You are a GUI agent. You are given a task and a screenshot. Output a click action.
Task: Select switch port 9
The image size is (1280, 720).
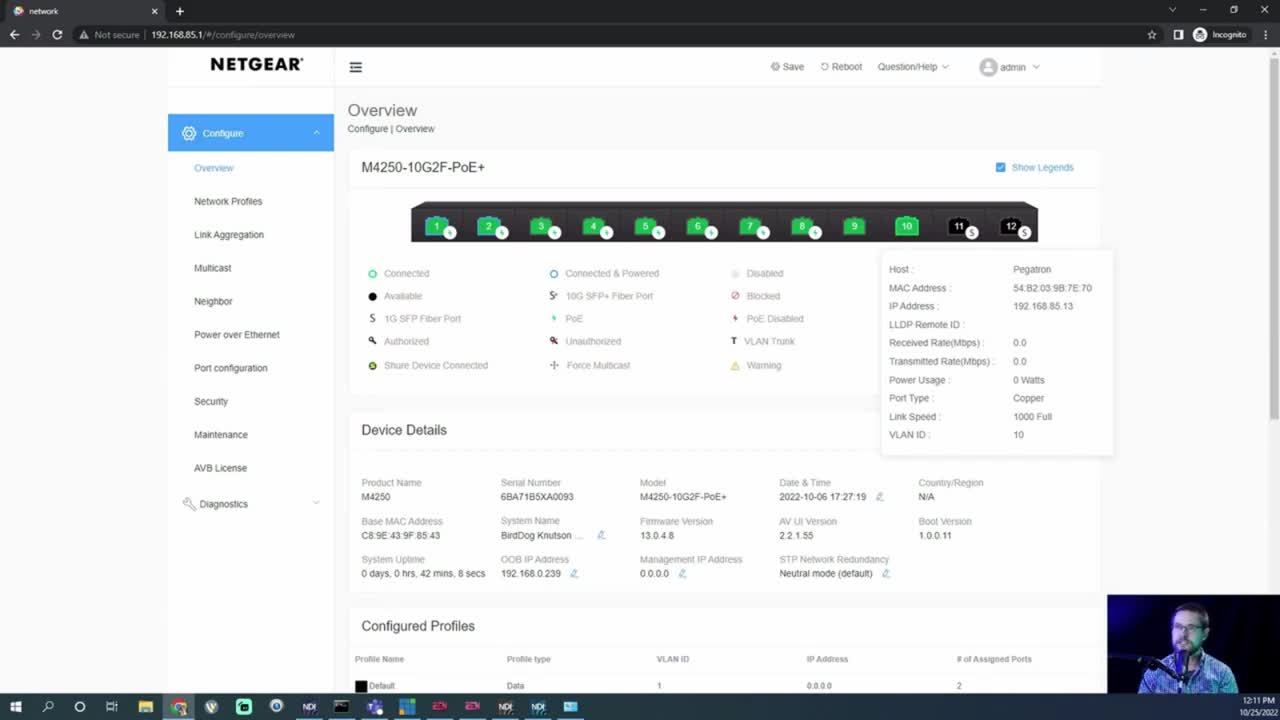(x=854, y=226)
